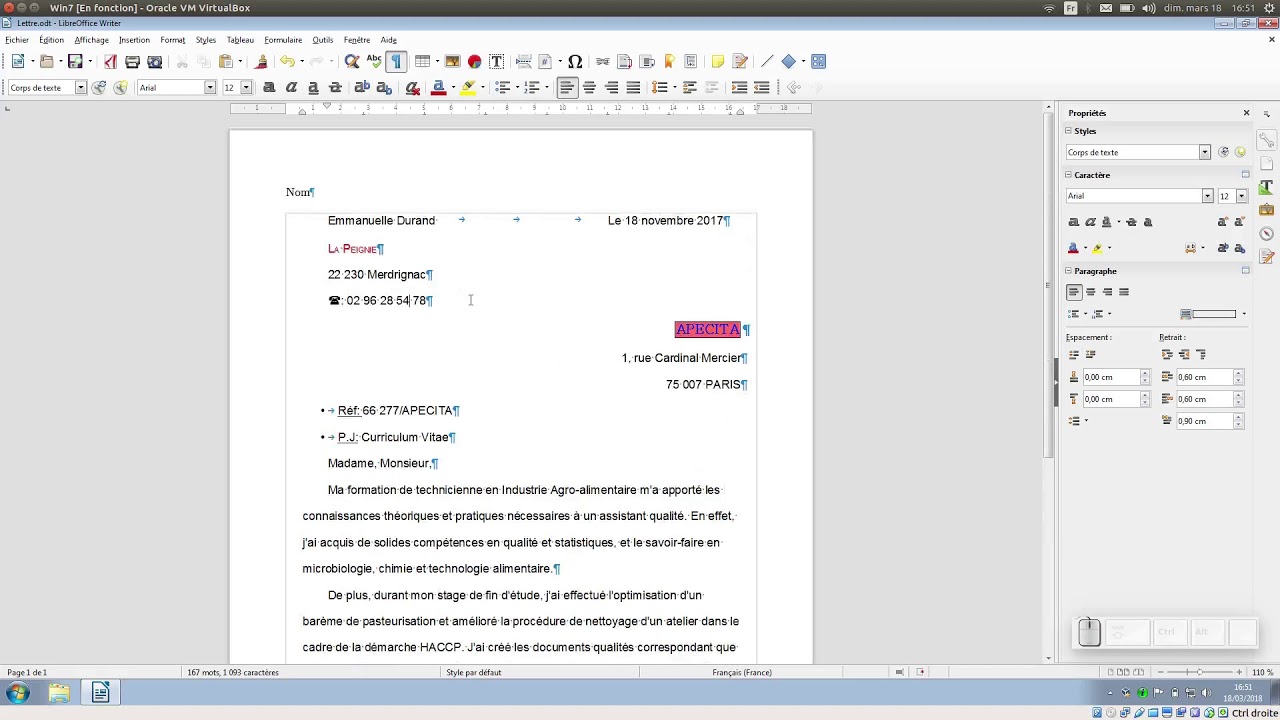The width and height of the screenshot is (1280, 720).
Task: Click Style par défaut in status bar
Action: tap(474, 672)
